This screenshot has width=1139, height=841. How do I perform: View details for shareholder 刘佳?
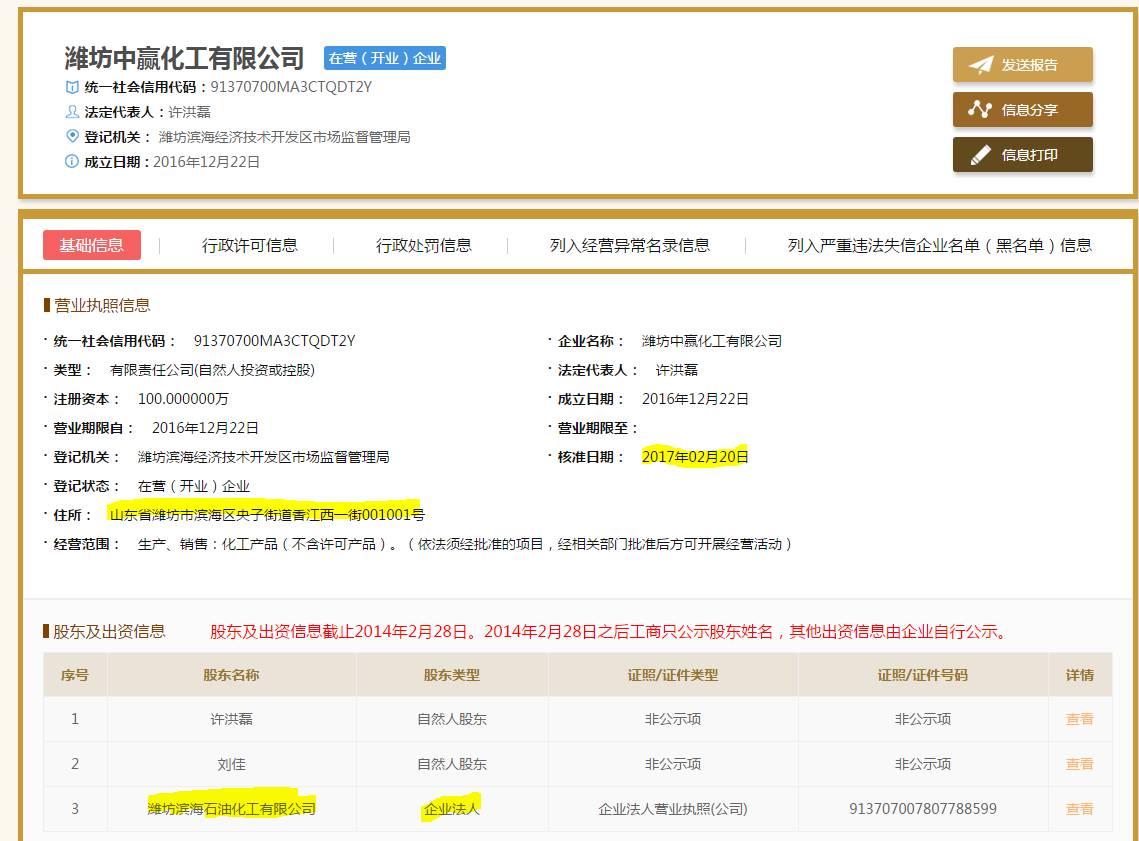[x=1079, y=764]
